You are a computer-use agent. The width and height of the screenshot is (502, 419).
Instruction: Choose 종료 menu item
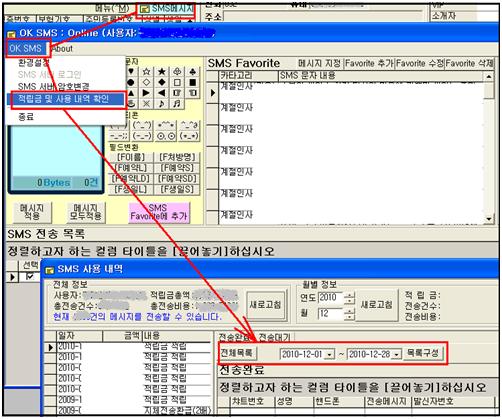click(26, 117)
